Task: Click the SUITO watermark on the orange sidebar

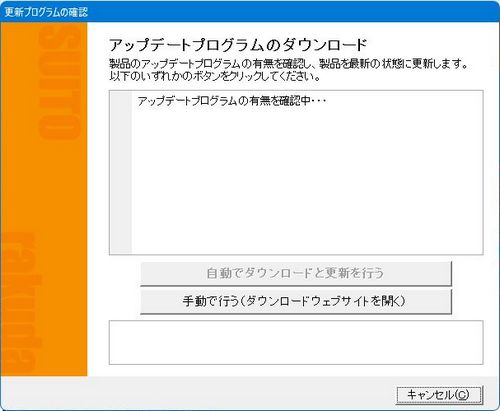Action: tap(59, 82)
